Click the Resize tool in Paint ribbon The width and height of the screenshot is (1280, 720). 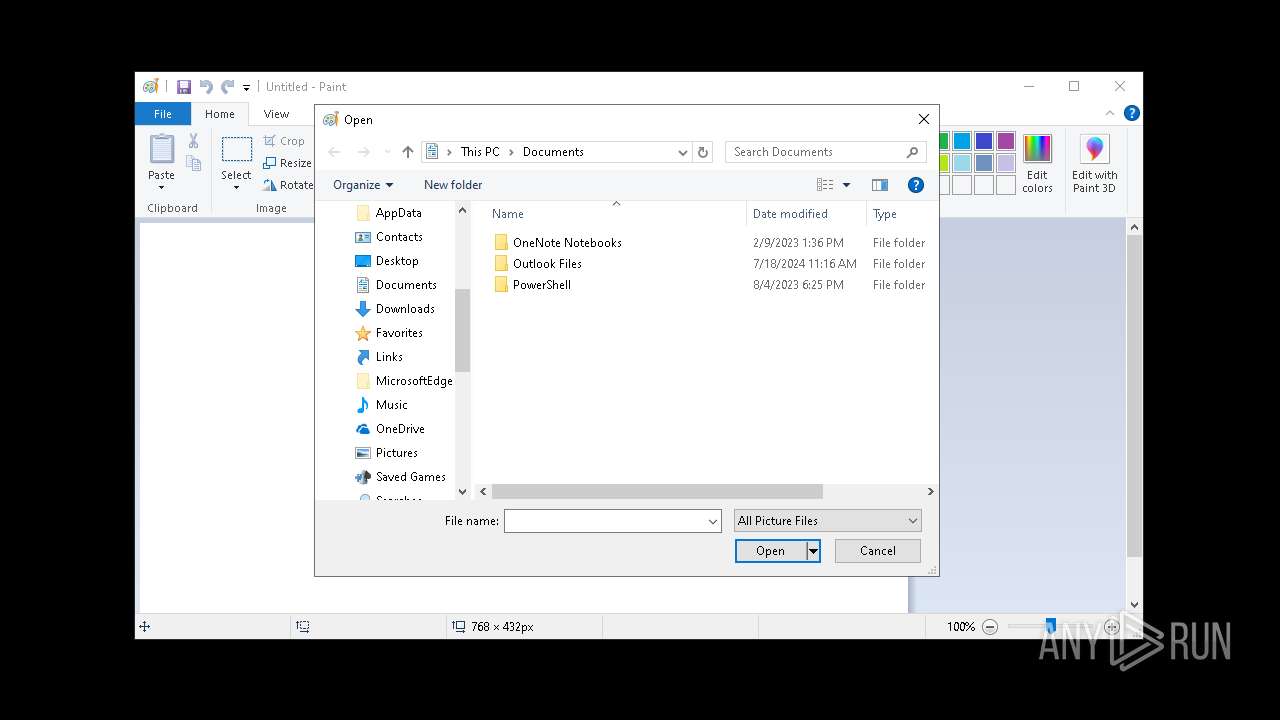(287, 163)
